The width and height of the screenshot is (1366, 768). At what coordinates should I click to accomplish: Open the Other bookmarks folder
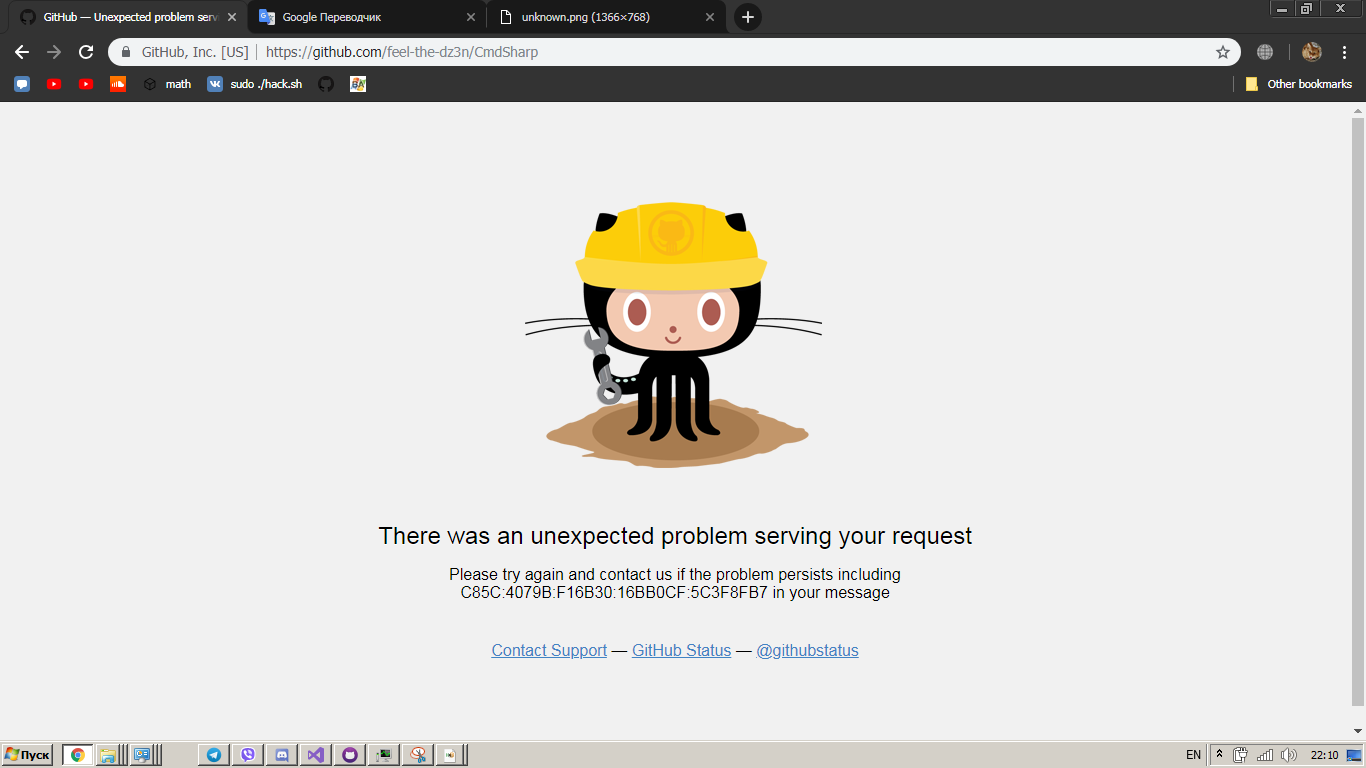click(x=1298, y=84)
